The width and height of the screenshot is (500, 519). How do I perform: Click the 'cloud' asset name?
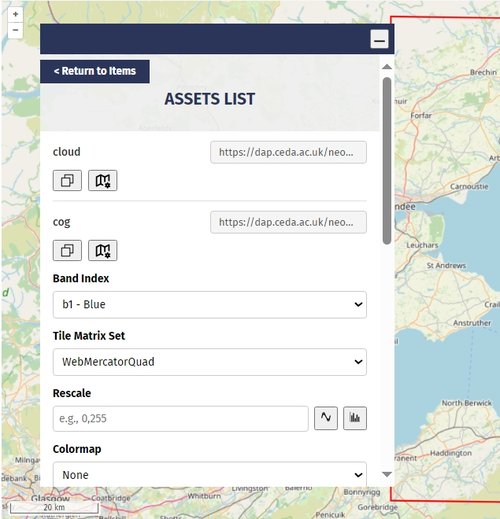click(x=67, y=152)
